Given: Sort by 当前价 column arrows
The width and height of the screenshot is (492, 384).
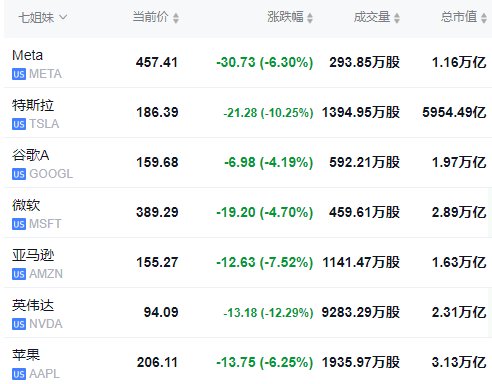Looking at the screenshot, I should 176,18.
